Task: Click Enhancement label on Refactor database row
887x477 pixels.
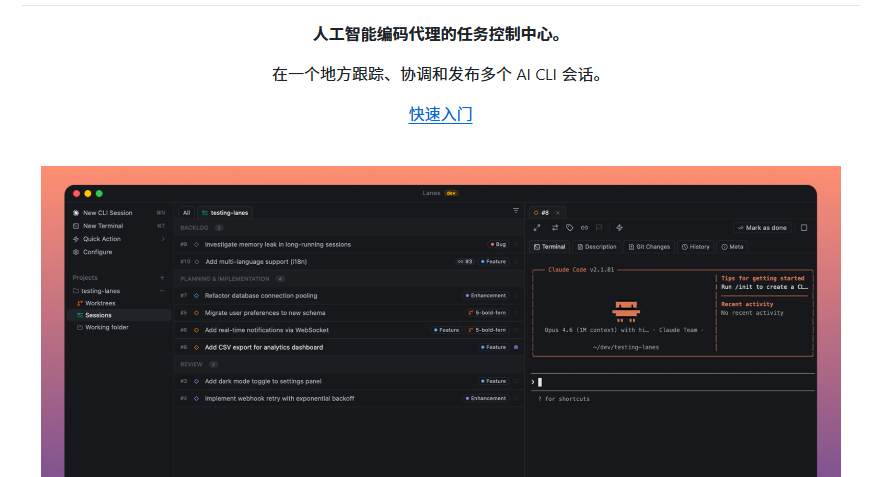Action: [x=486, y=295]
